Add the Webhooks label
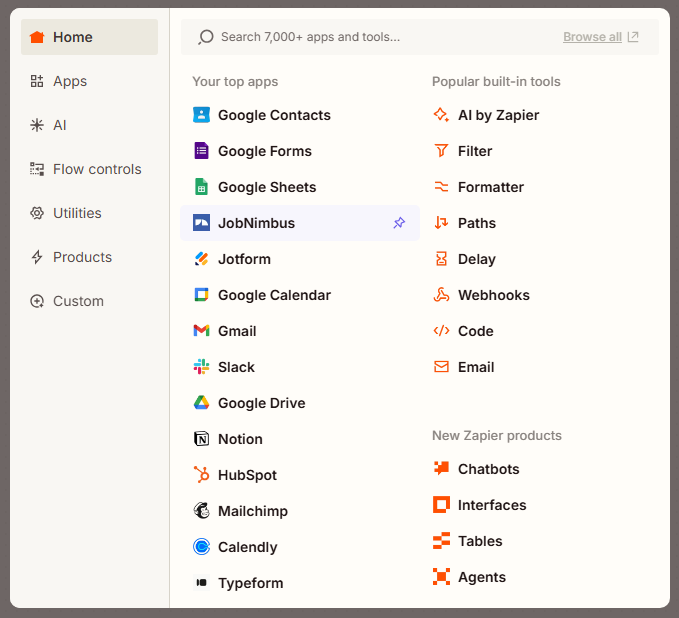This screenshot has height=618, width=679. (x=494, y=295)
